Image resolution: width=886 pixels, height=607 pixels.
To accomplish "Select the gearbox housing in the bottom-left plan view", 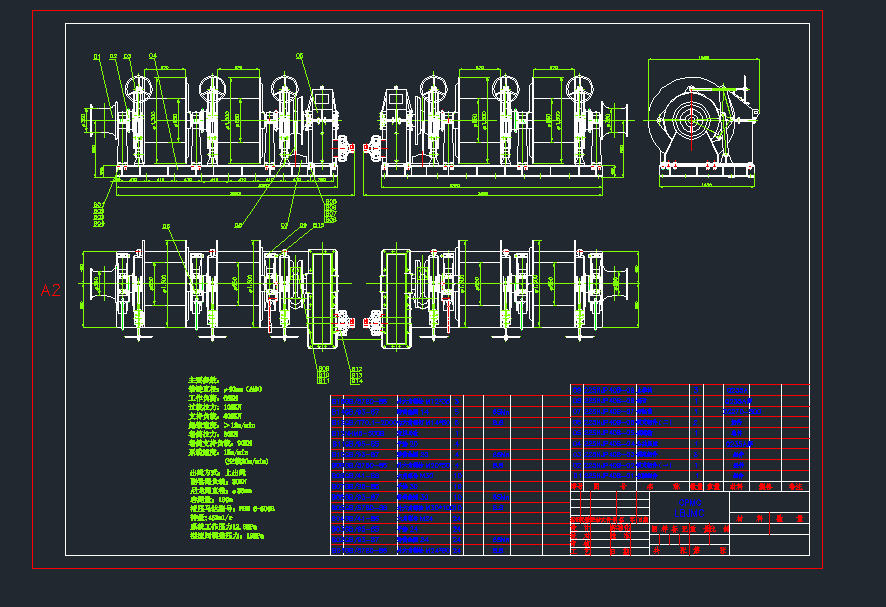I will click(323, 300).
